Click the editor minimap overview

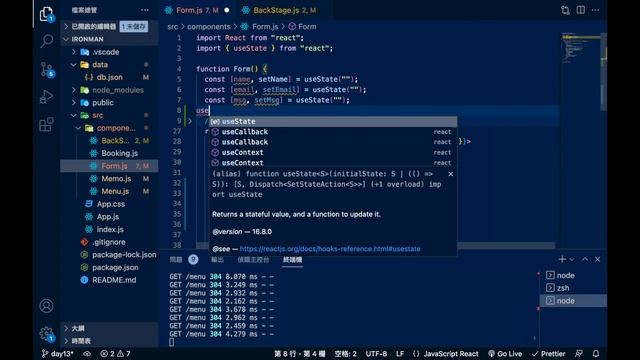coord(580,49)
